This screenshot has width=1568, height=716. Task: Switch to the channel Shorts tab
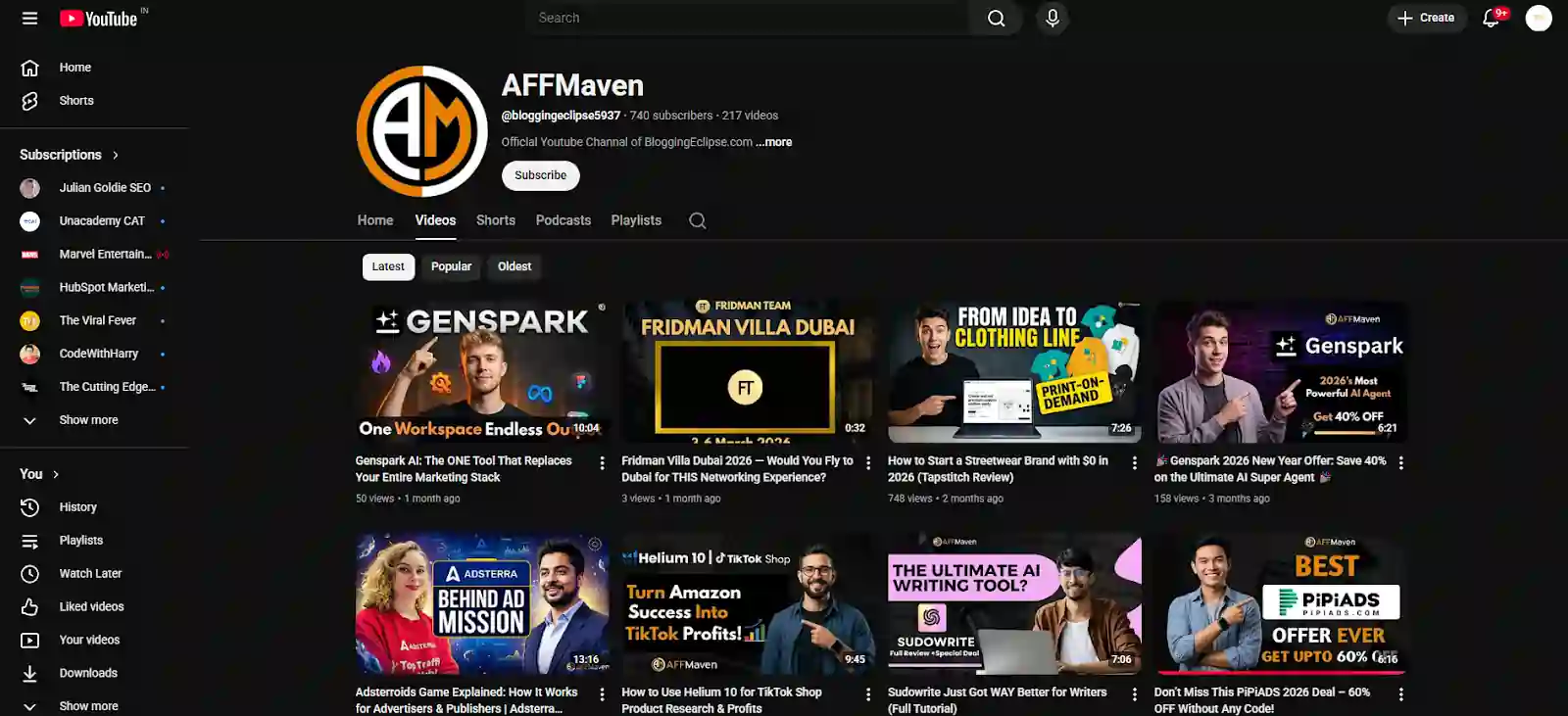pos(496,220)
